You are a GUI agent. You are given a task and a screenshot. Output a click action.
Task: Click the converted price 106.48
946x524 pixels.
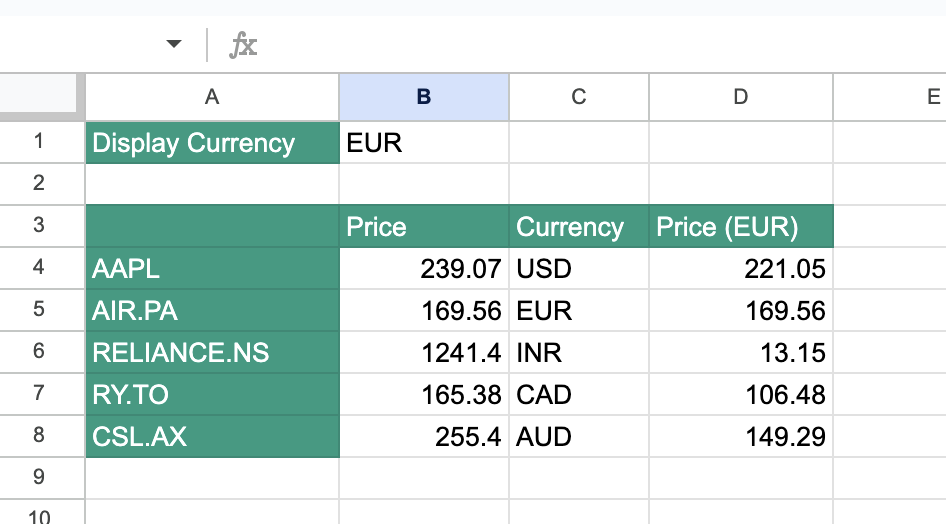coord(741,394)
